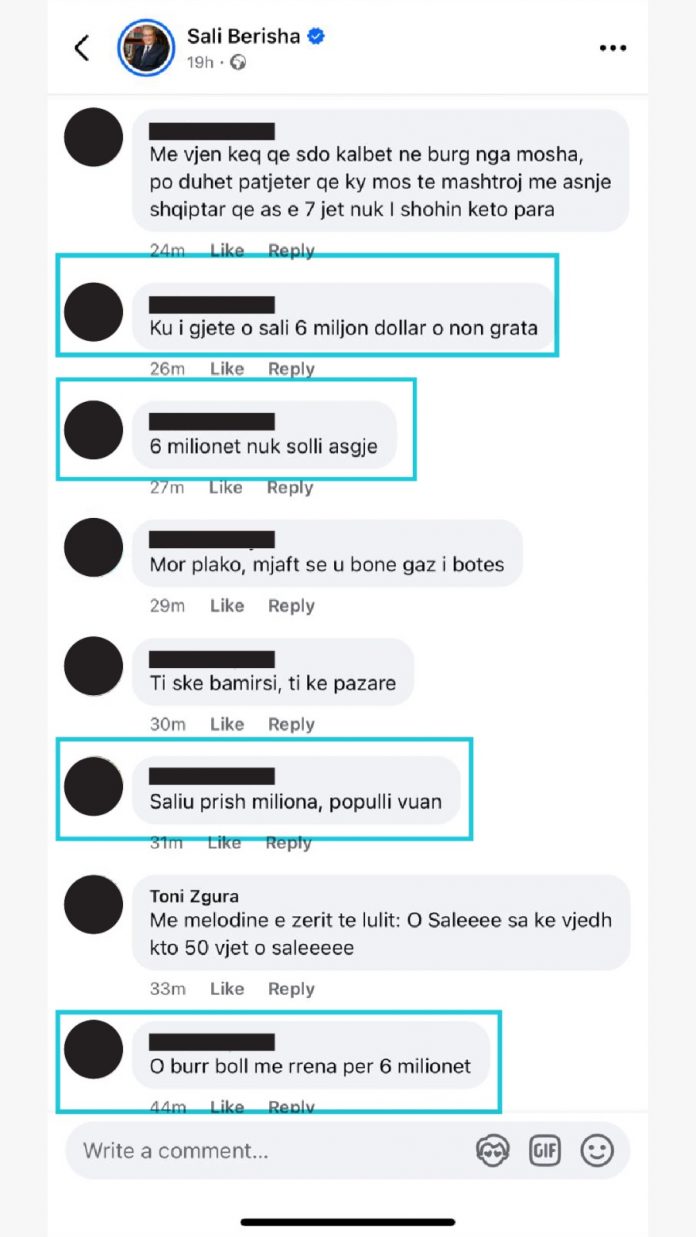Reply to Toni Zgura's comment
The image size is (696, 1237).
click(291, 988)
